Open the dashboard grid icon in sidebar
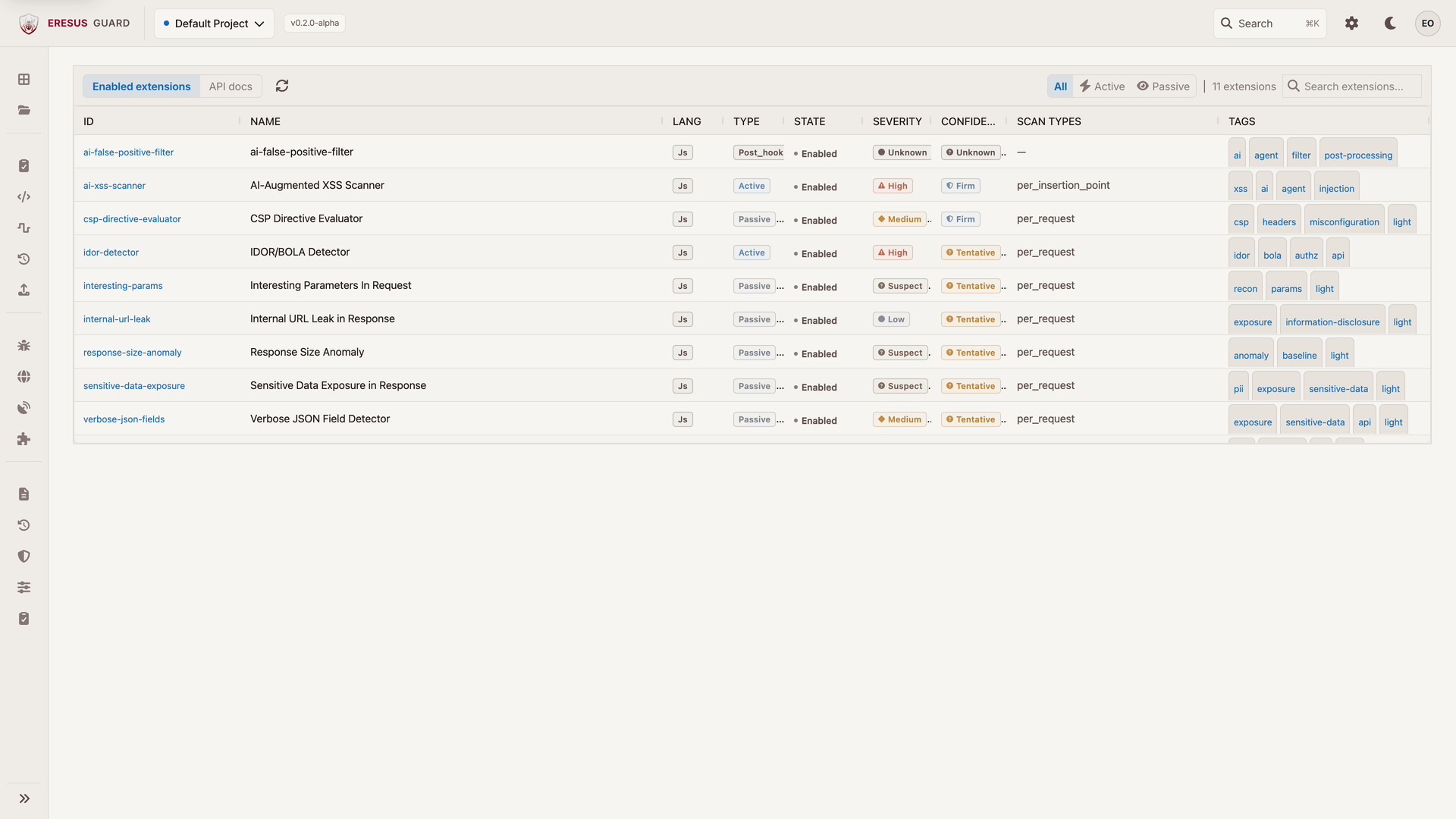This screenshot has width=1456, height=819. pyautogui.click(x=24, y=80)
